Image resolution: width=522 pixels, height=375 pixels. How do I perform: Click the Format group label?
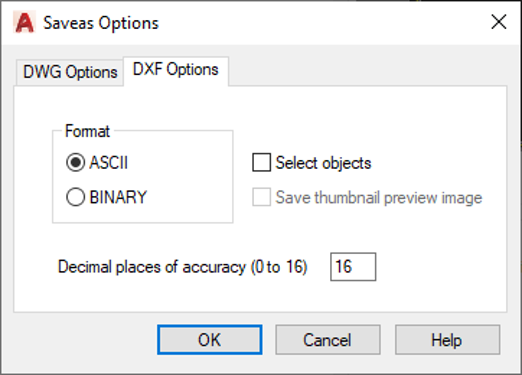click(87, 131)
